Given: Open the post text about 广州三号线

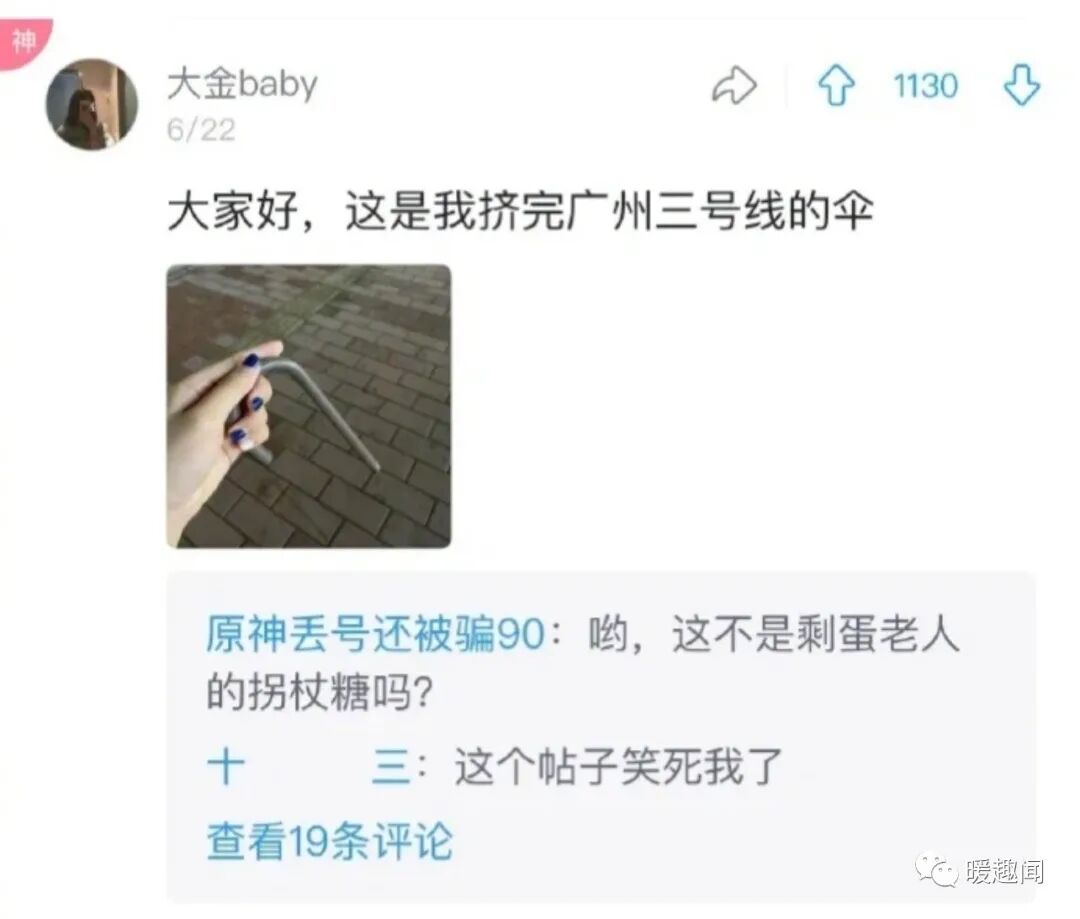Looking at the screenshot, I should 521,211.
